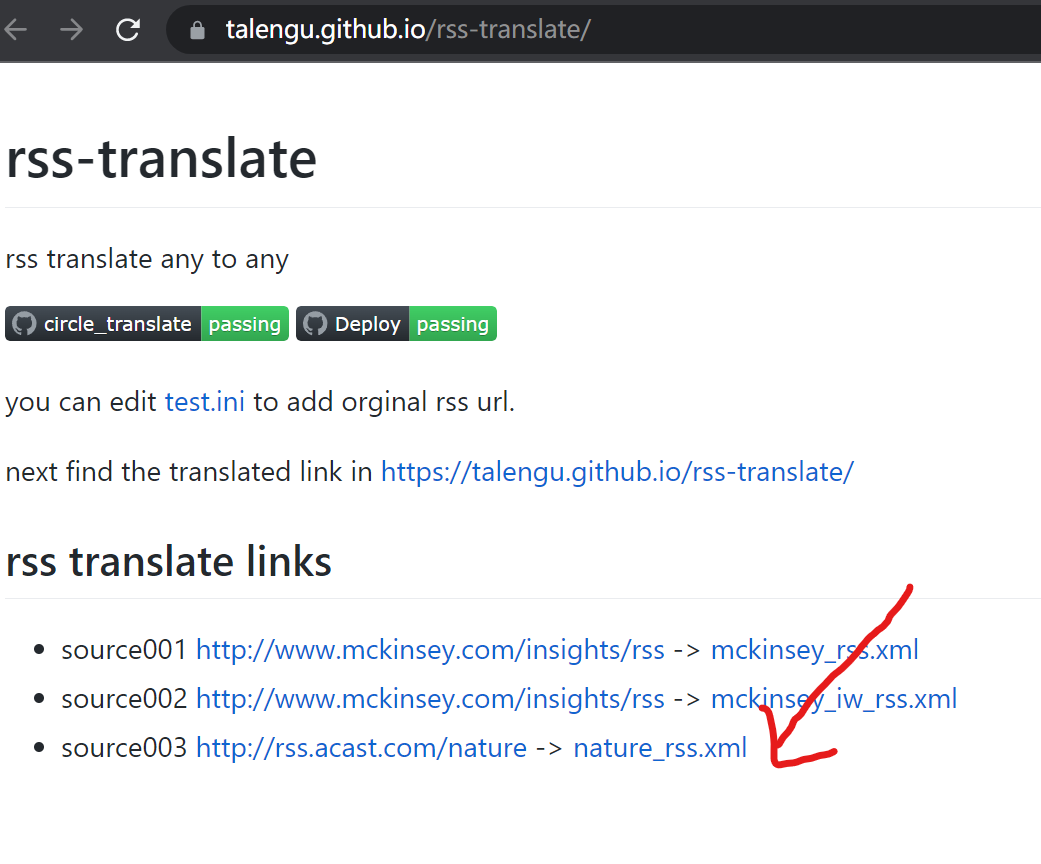Click the GitHub logo on Deploy badge
Screen dimensions: 1041x864
[x=315, y=324]
